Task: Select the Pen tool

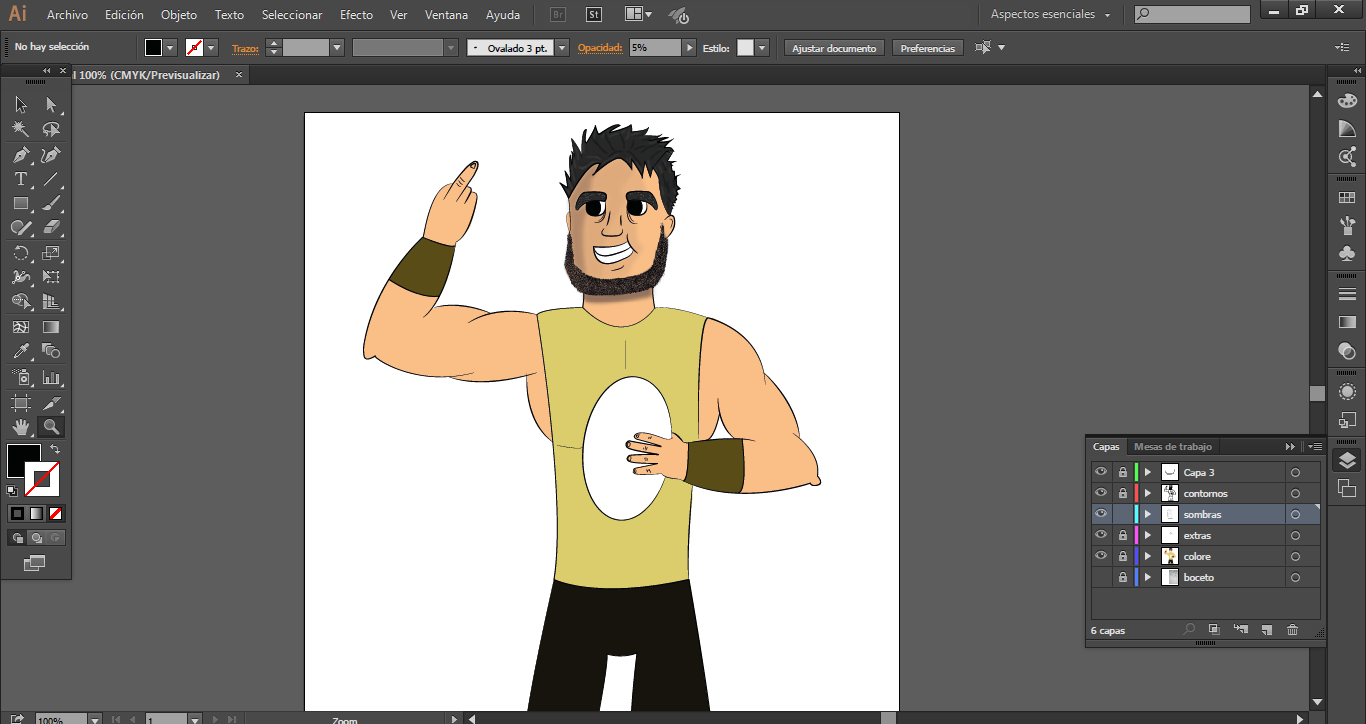Action: (20, 155)
